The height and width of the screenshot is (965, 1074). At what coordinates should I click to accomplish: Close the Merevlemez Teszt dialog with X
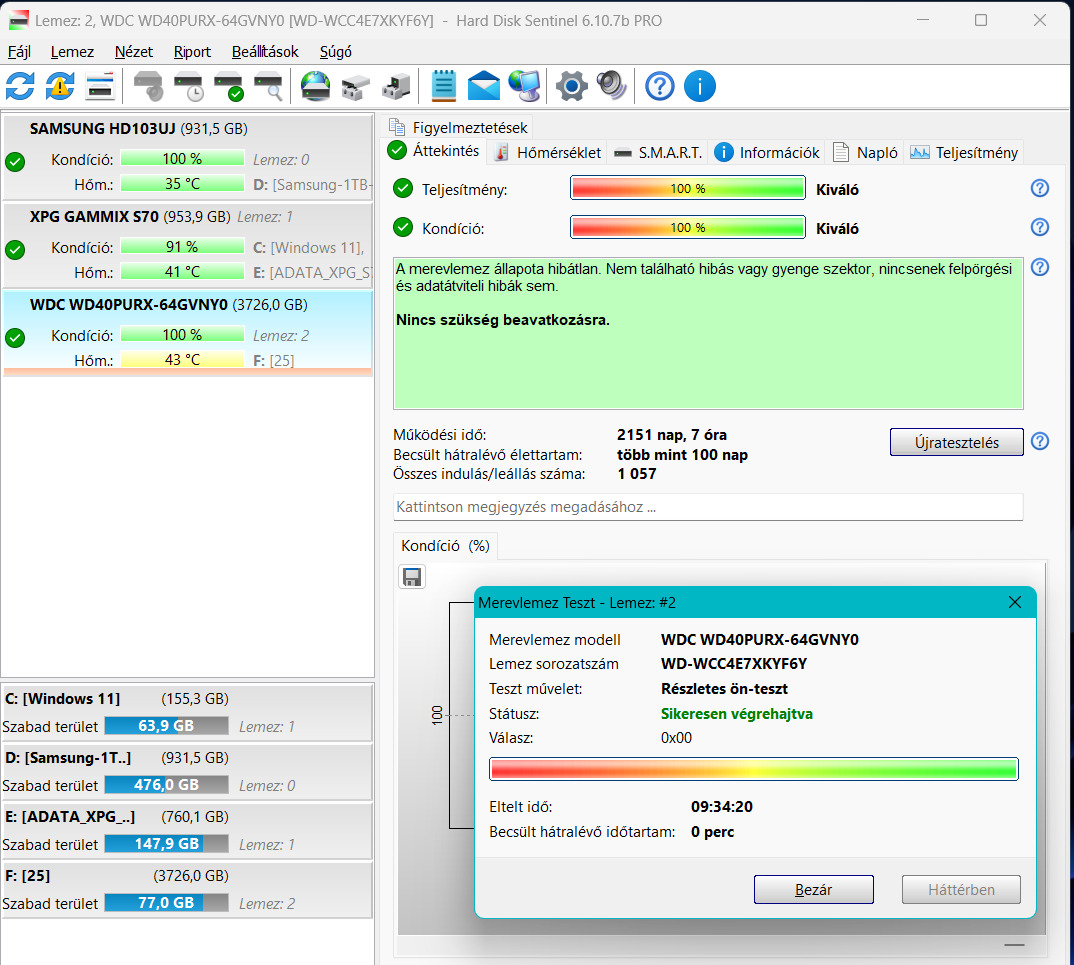[1014, 602]
